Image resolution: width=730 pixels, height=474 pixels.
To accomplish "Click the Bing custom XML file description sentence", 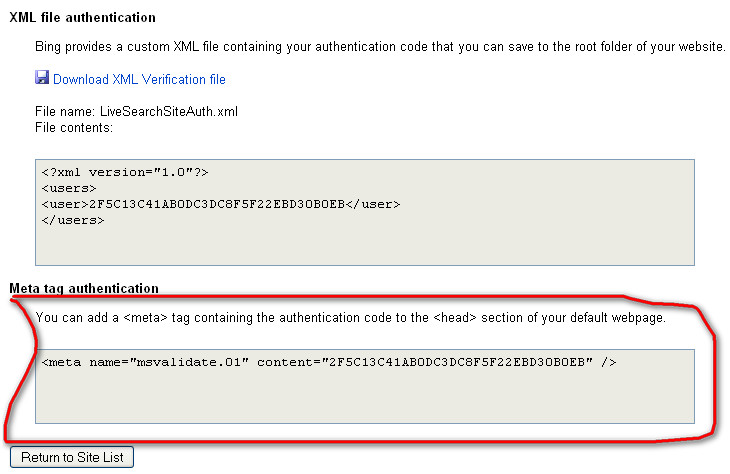I will (380, 47).
